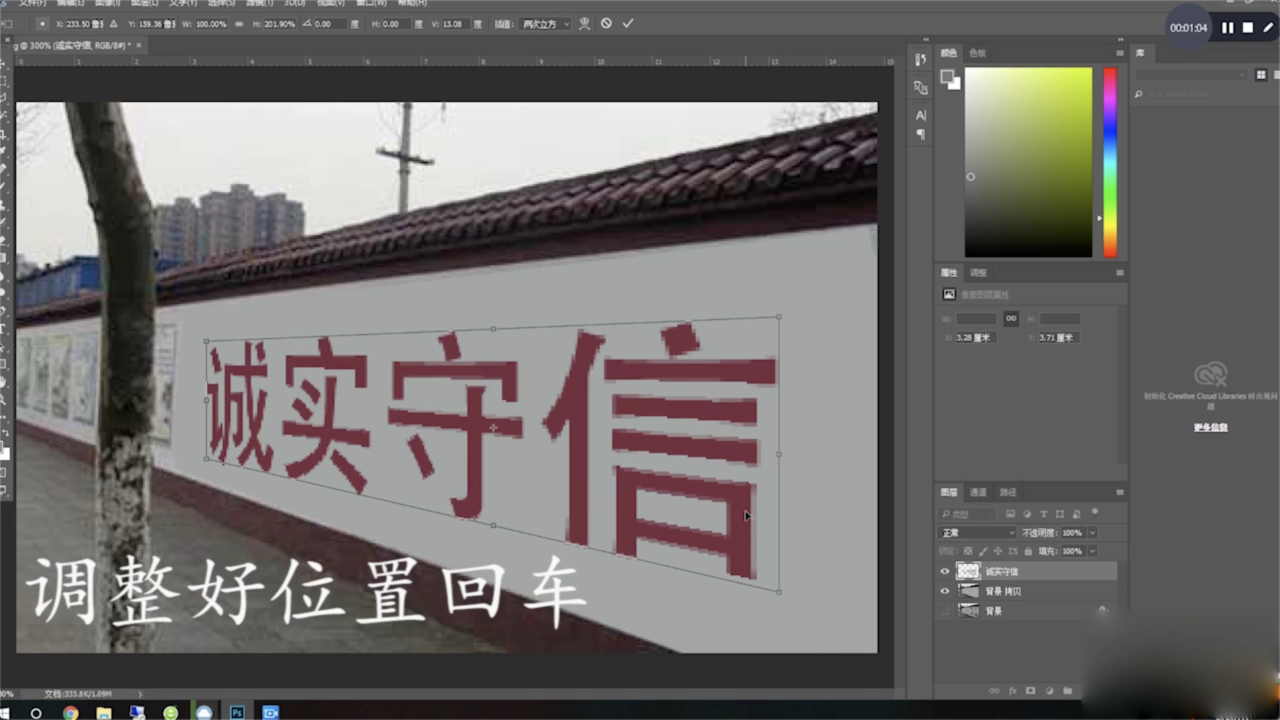1280x720 pixels.
Task: Filter layers by type layer (T) icon
Action: click(x=1044, y=514)
